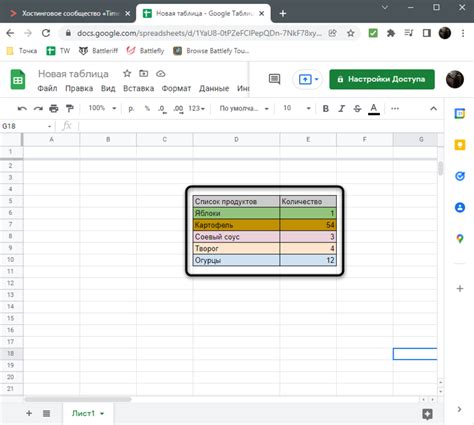474x425 pixels.
Task: Open the Формат menu
Action: 176,88
